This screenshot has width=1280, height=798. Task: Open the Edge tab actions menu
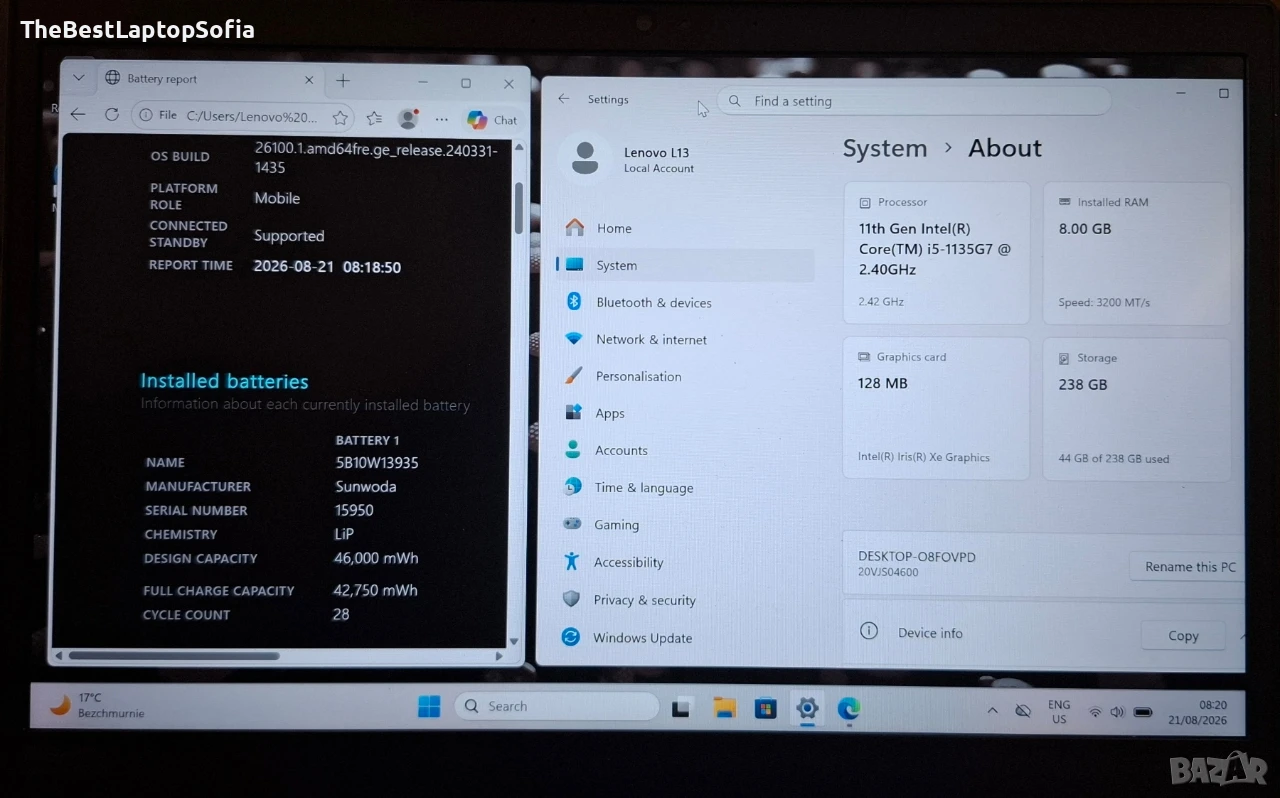point(79,78)
